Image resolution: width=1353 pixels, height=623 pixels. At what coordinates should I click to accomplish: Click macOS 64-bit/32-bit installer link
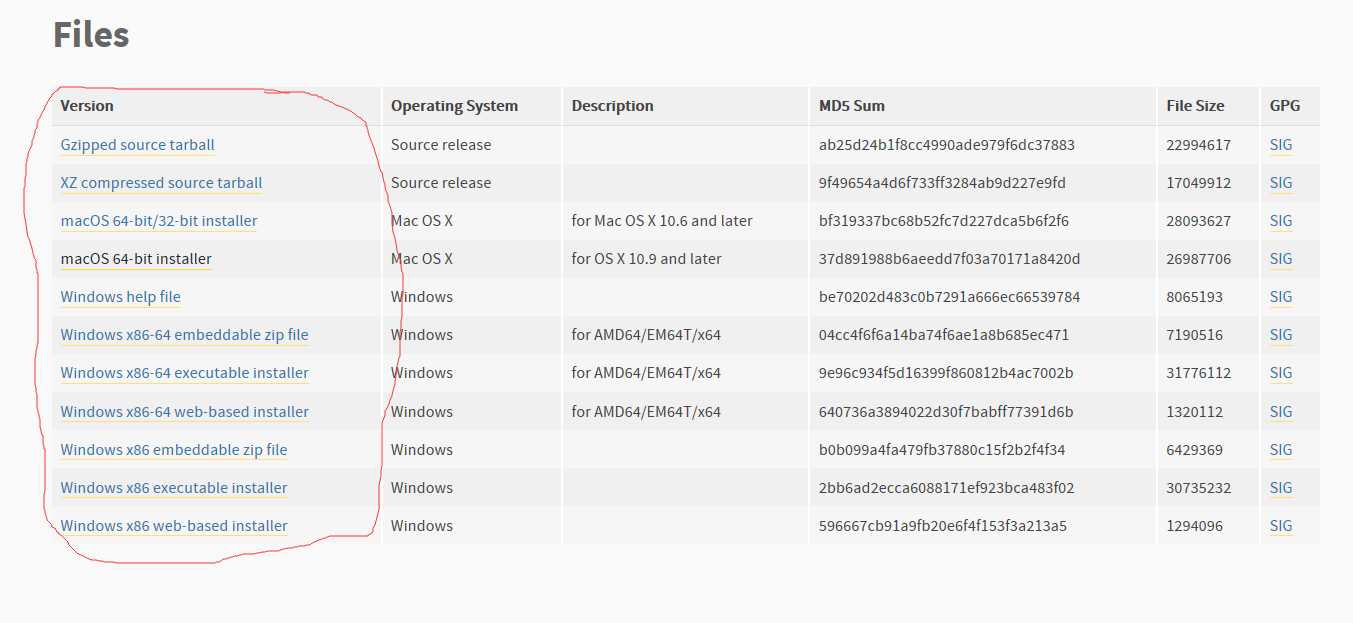(x=158, y=221)
